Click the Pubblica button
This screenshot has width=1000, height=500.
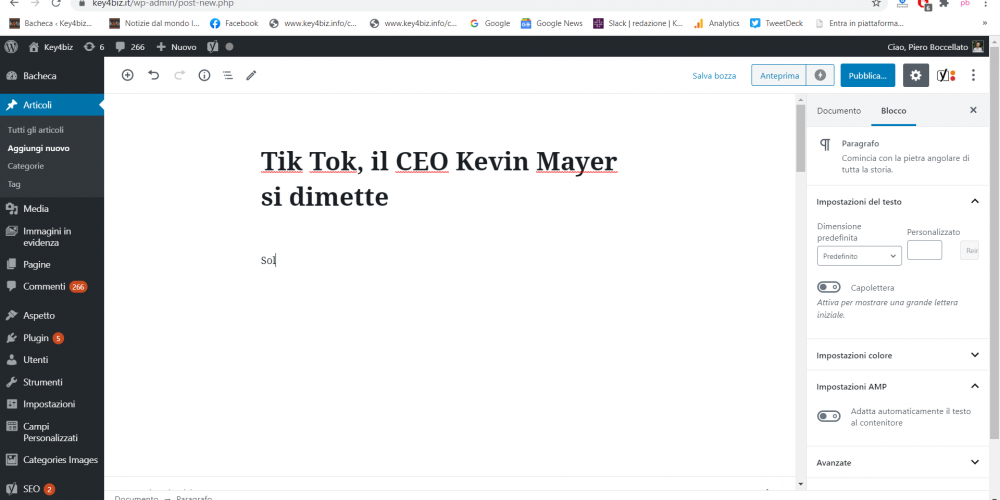click(x=867, y=75)
